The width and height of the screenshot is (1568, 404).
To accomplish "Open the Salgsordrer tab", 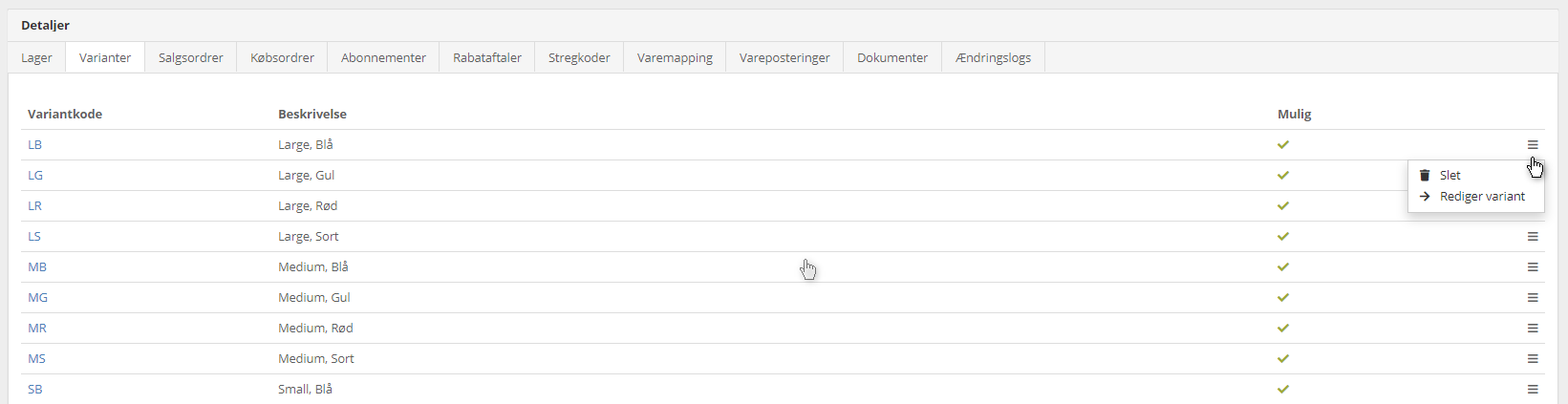I will coord(191,57).
